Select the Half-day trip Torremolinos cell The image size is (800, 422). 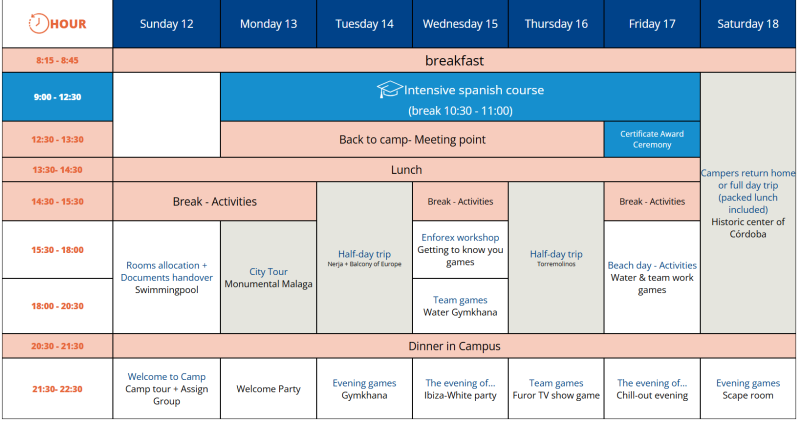[x=556, y=258]
